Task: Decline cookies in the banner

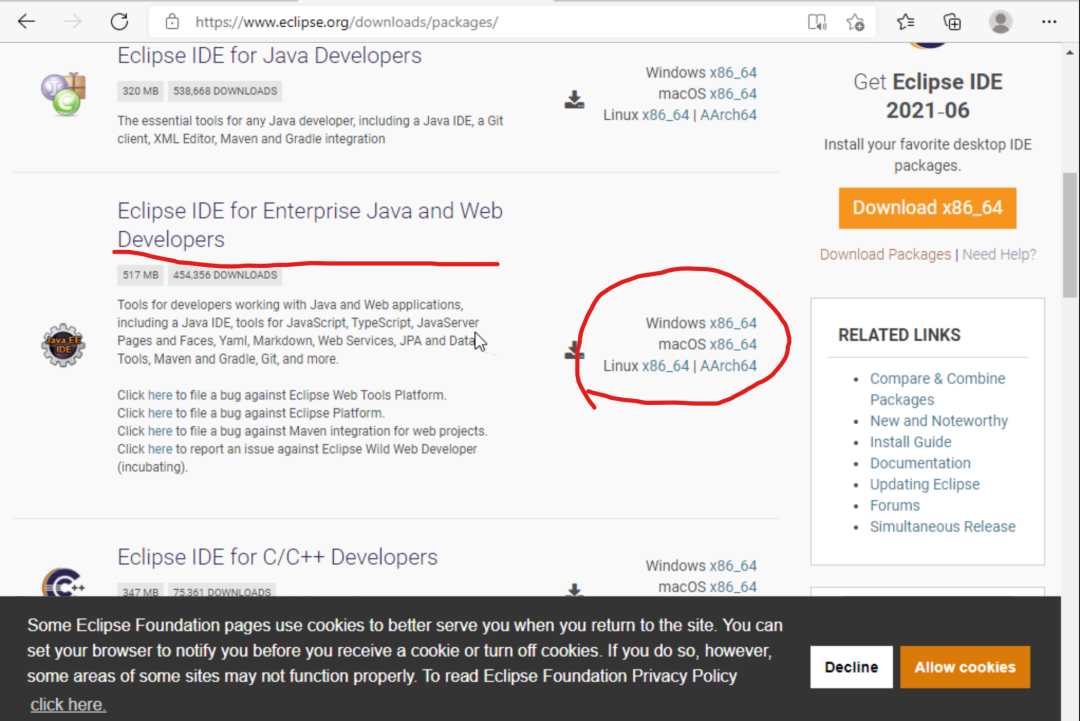Action: 851,667
